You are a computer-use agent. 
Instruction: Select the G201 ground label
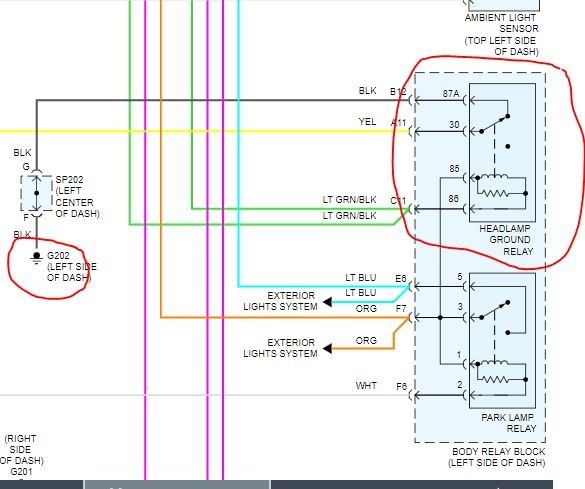21,472
